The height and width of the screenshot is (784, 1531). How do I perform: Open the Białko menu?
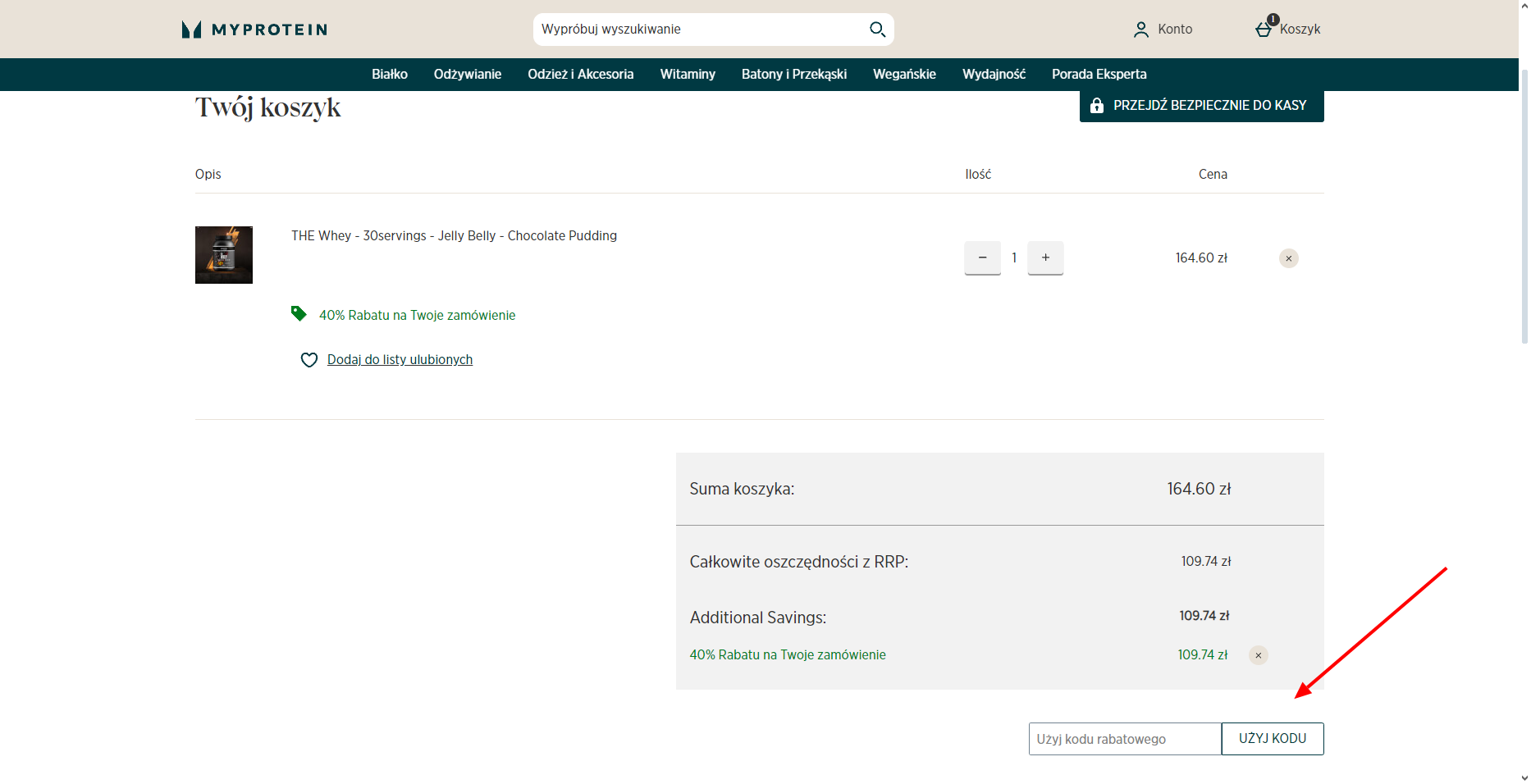coord(390,74)
